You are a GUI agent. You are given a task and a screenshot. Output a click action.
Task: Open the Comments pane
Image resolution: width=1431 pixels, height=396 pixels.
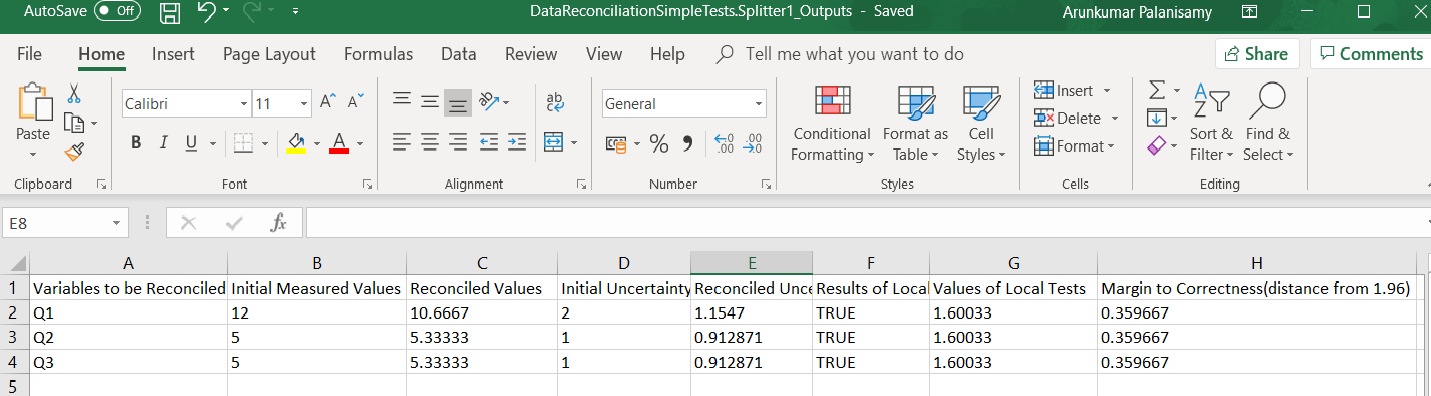pos(1370,54)
